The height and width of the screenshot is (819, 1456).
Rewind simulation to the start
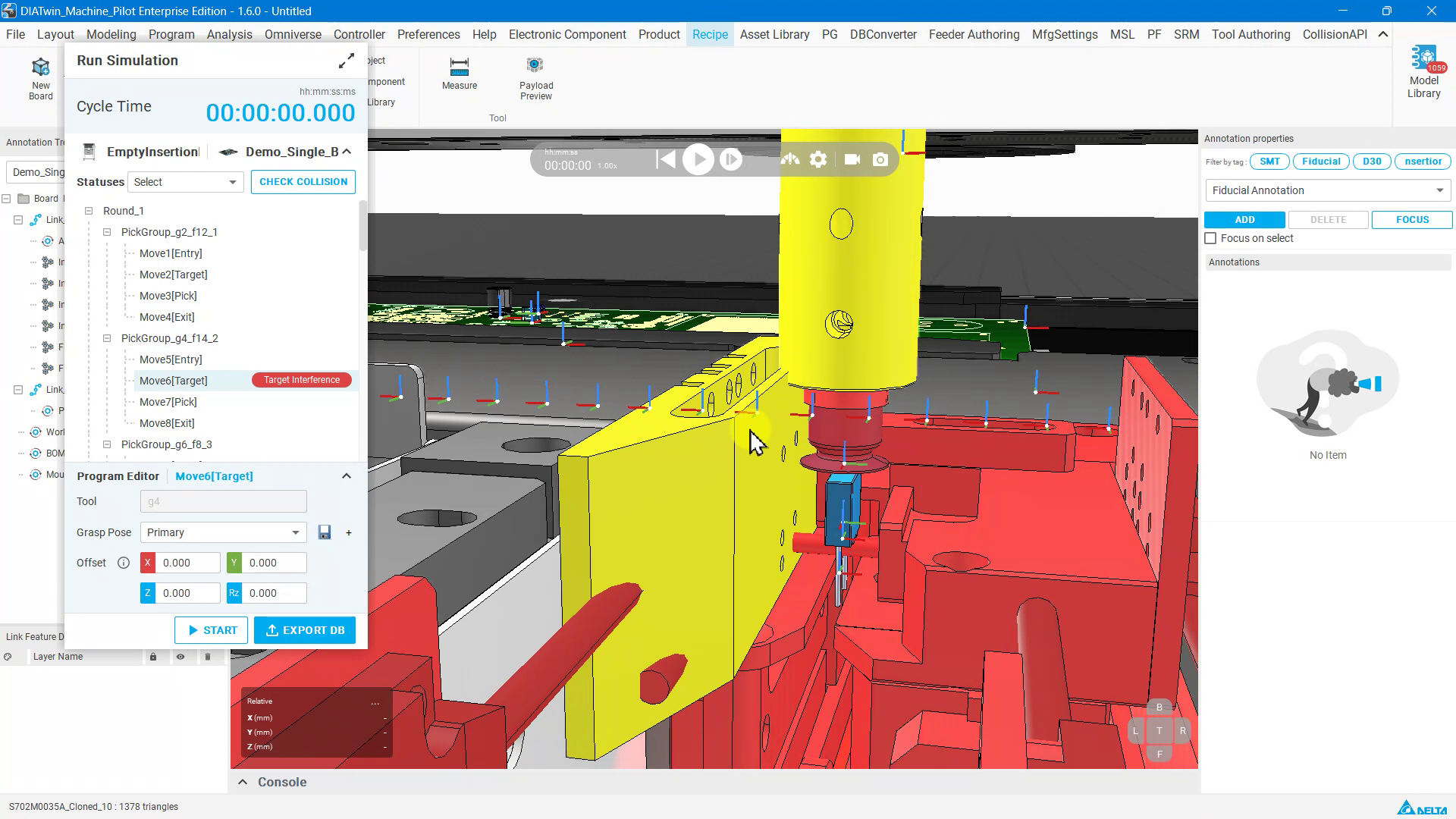665,159
